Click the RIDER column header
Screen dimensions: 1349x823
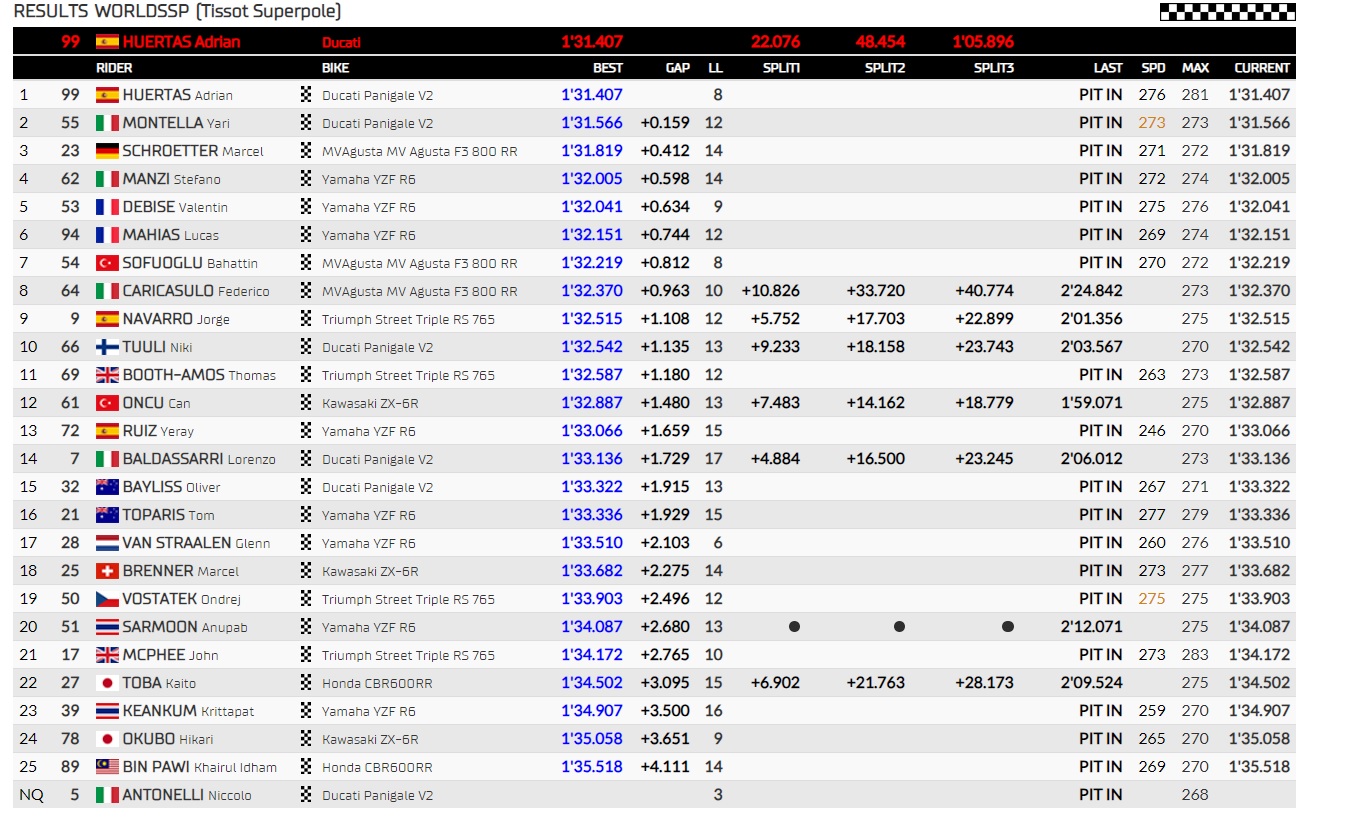tap(114, 68)
